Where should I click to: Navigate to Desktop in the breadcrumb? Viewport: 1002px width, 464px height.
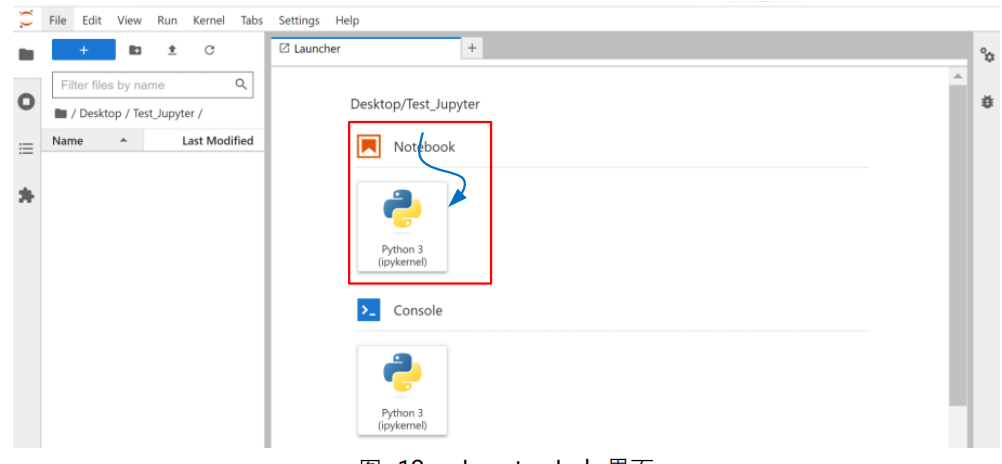pos(100,113)
